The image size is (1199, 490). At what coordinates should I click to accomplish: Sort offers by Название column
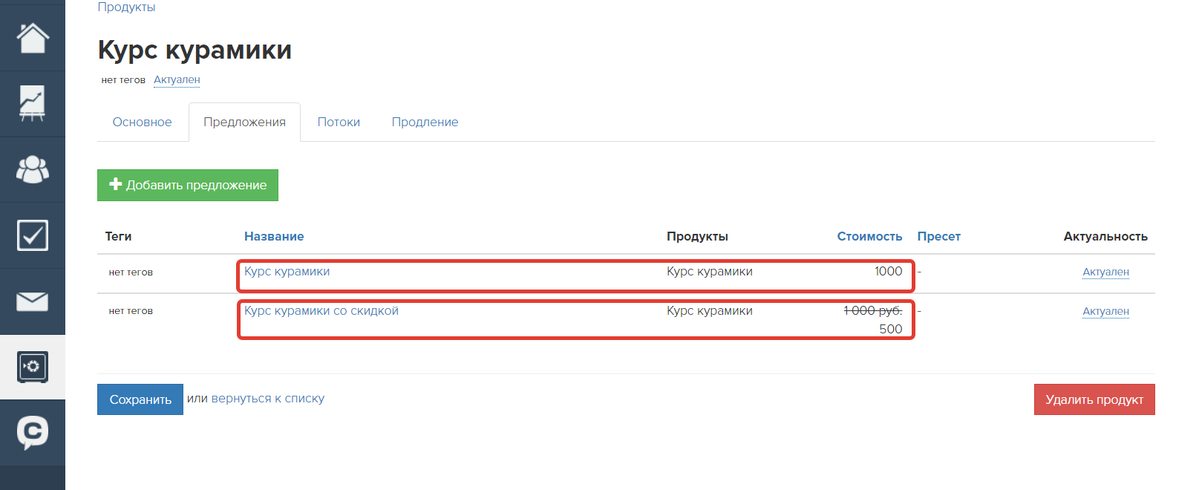point(274,237)
